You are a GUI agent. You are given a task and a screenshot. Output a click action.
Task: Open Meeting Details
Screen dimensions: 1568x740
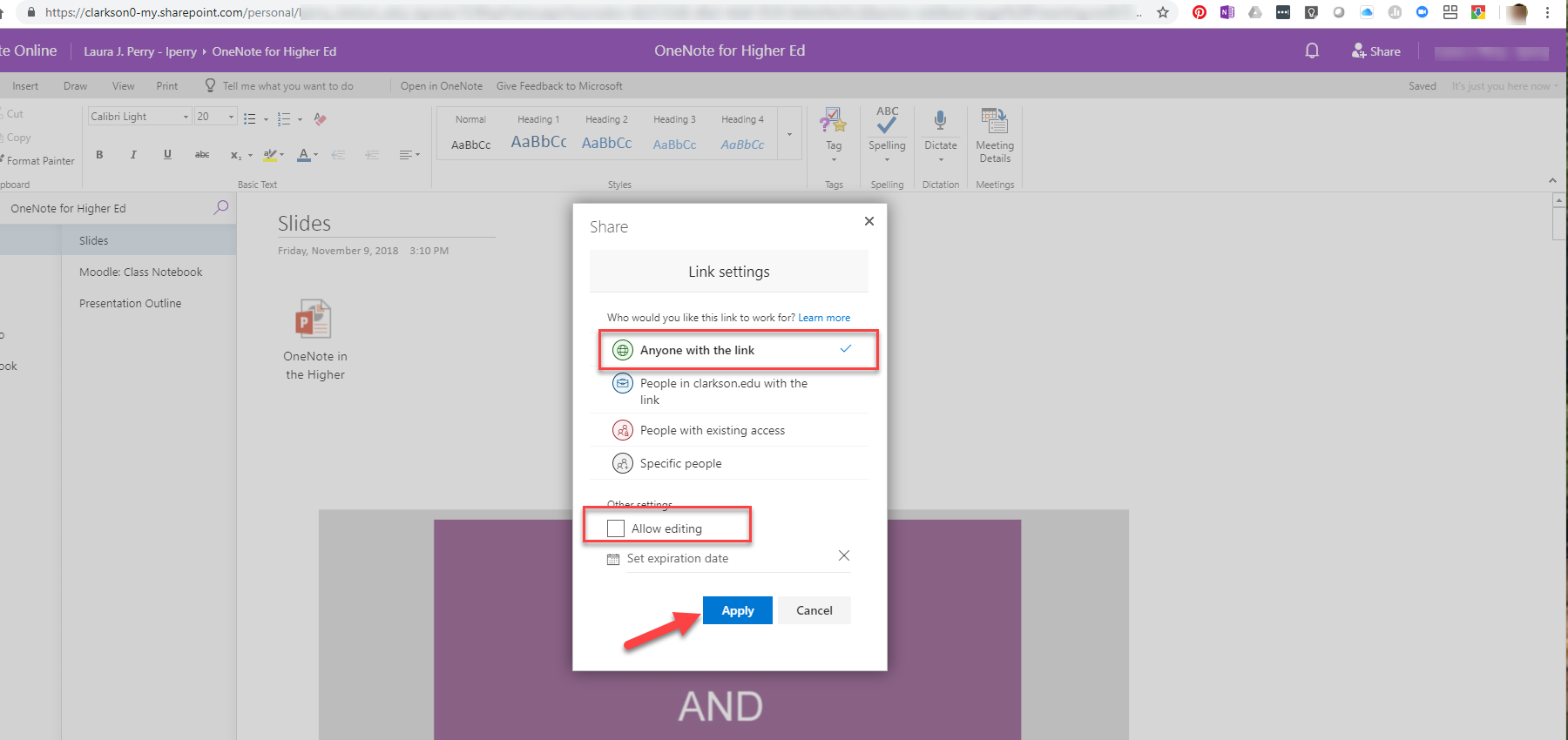(995, 136)
